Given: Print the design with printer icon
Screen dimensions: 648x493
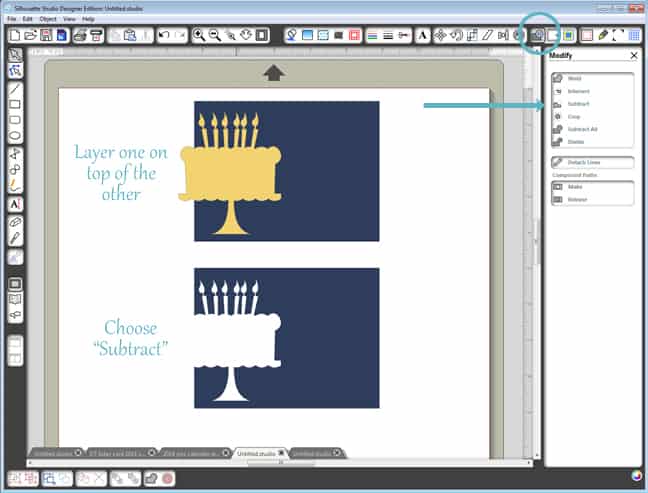Looking at the screenshot, I should tap(80, 35).
